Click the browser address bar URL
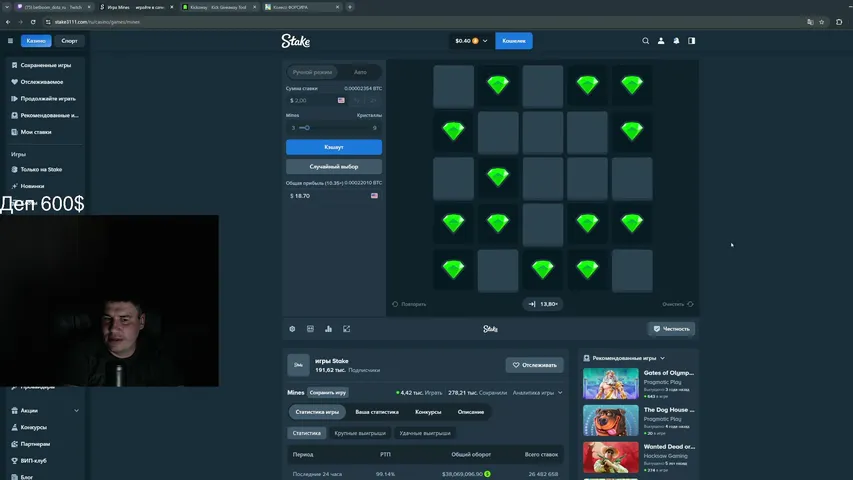 (97, 22)
